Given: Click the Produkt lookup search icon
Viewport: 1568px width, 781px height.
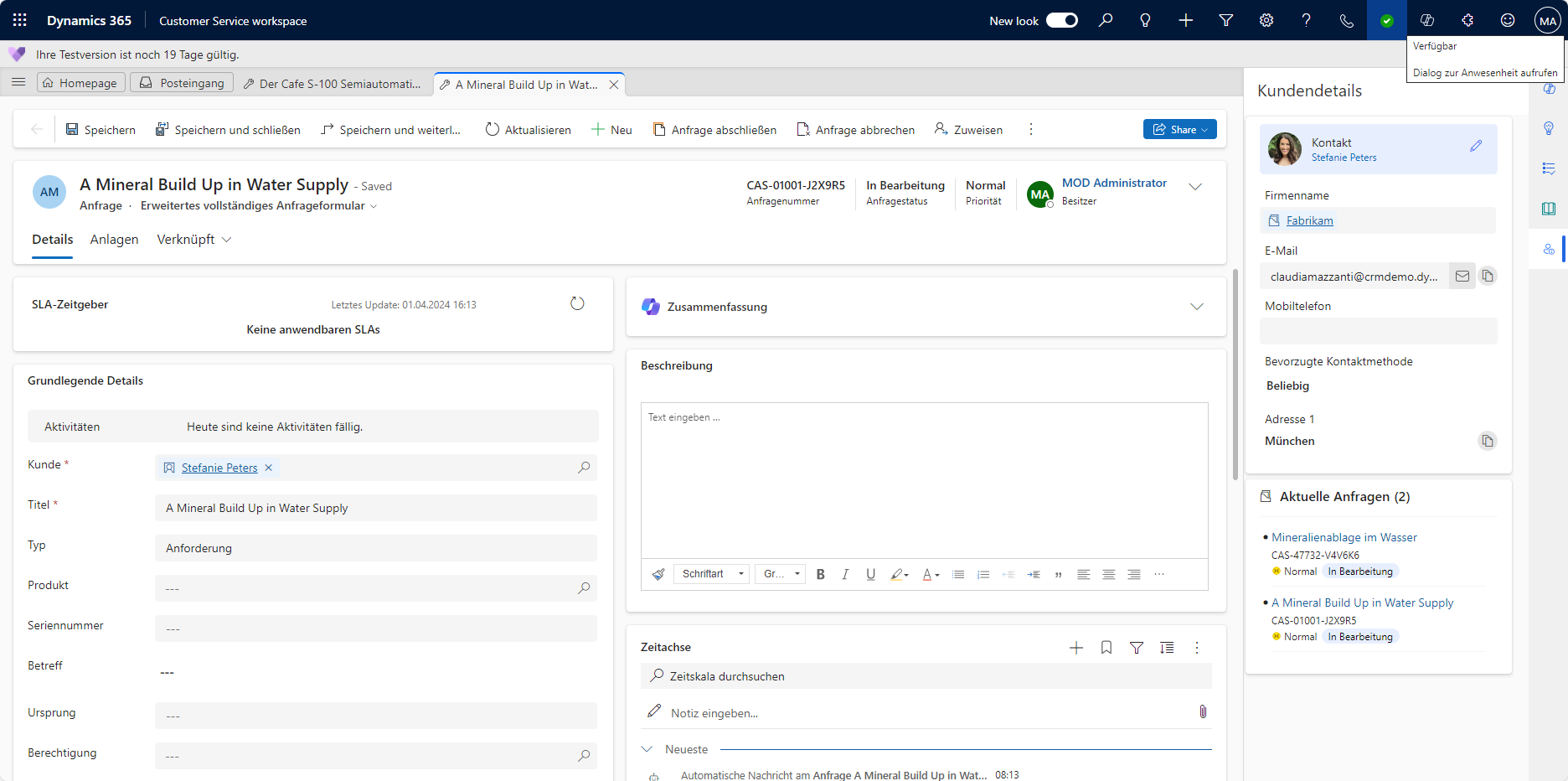Looking at the screenshot, I should (x=584, y=588).
